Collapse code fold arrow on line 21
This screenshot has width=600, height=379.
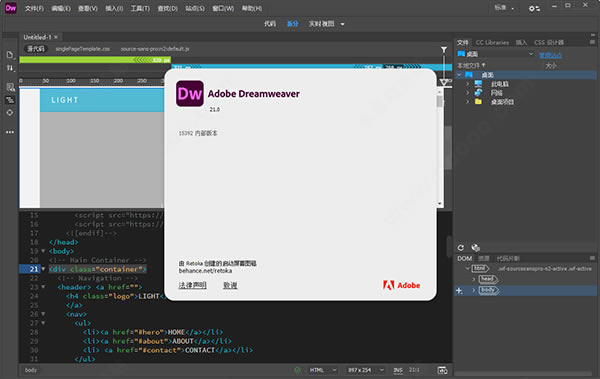pyautogui.click(x=43, y=269)
